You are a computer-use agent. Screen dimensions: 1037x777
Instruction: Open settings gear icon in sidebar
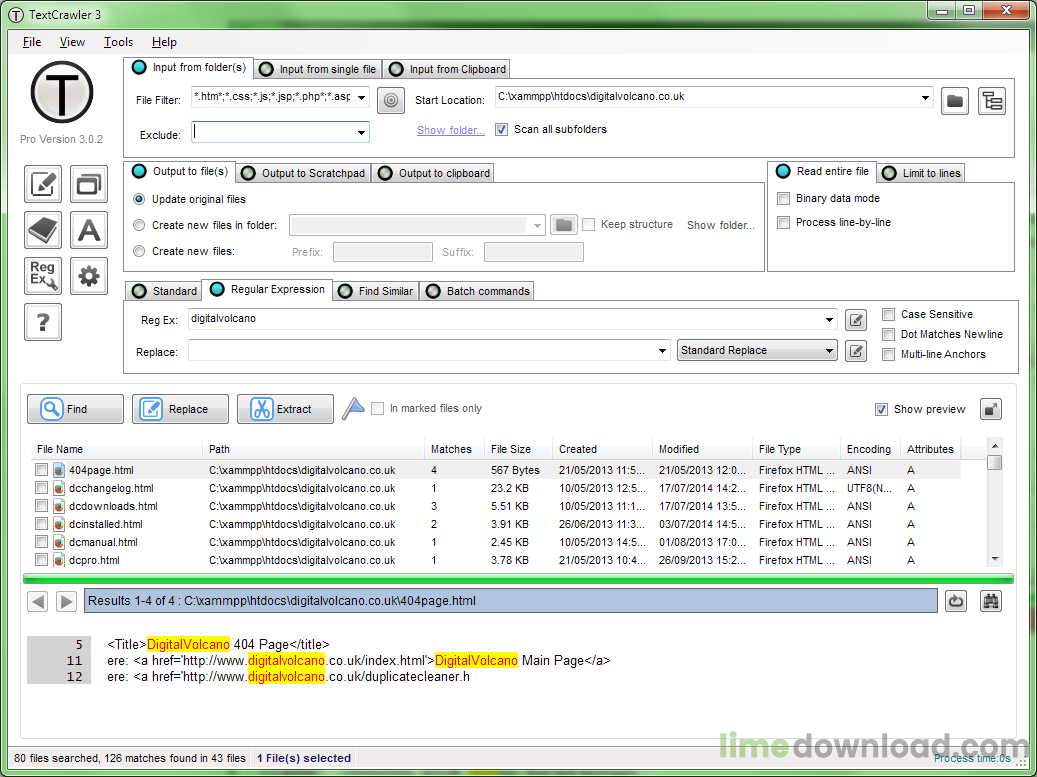[x=89, y=276]
